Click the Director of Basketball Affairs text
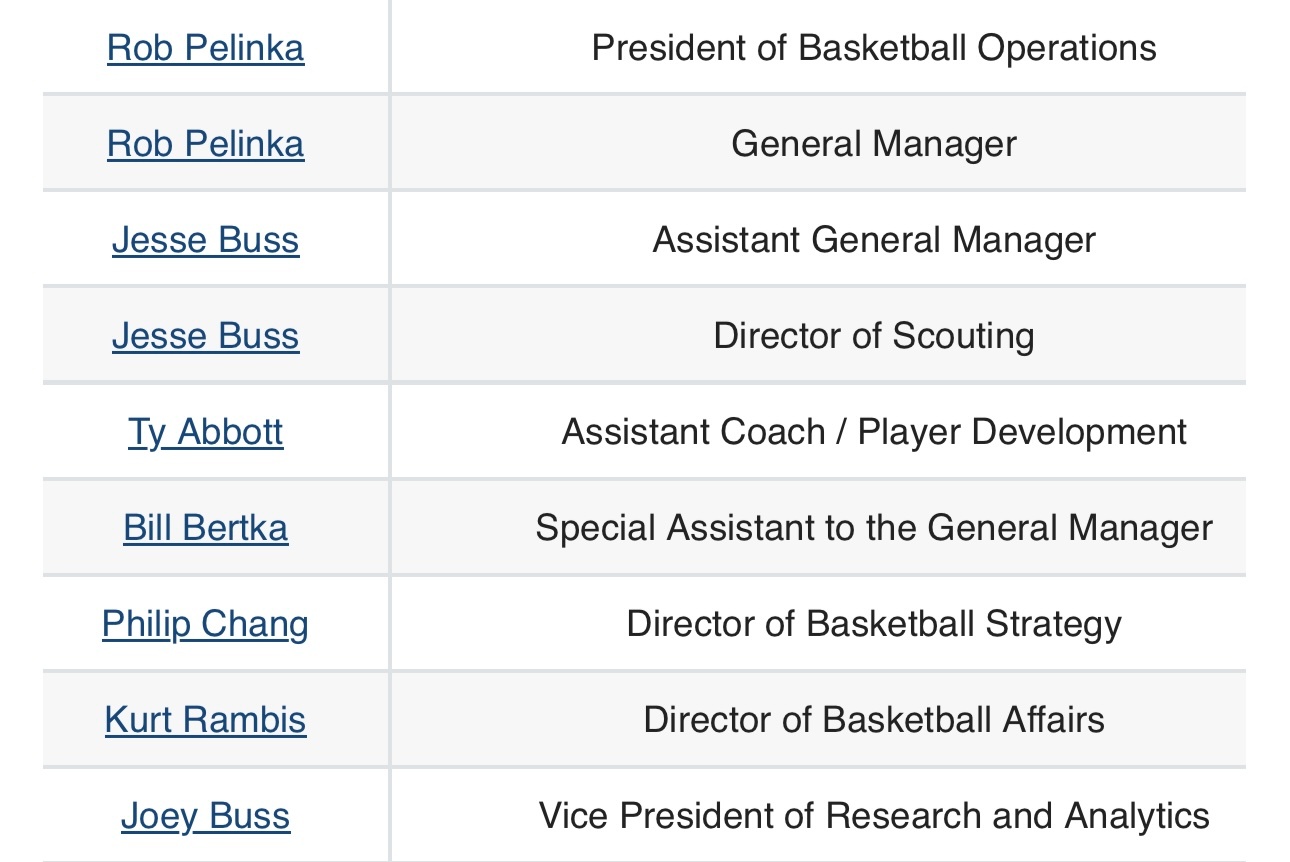 [874, 720]
